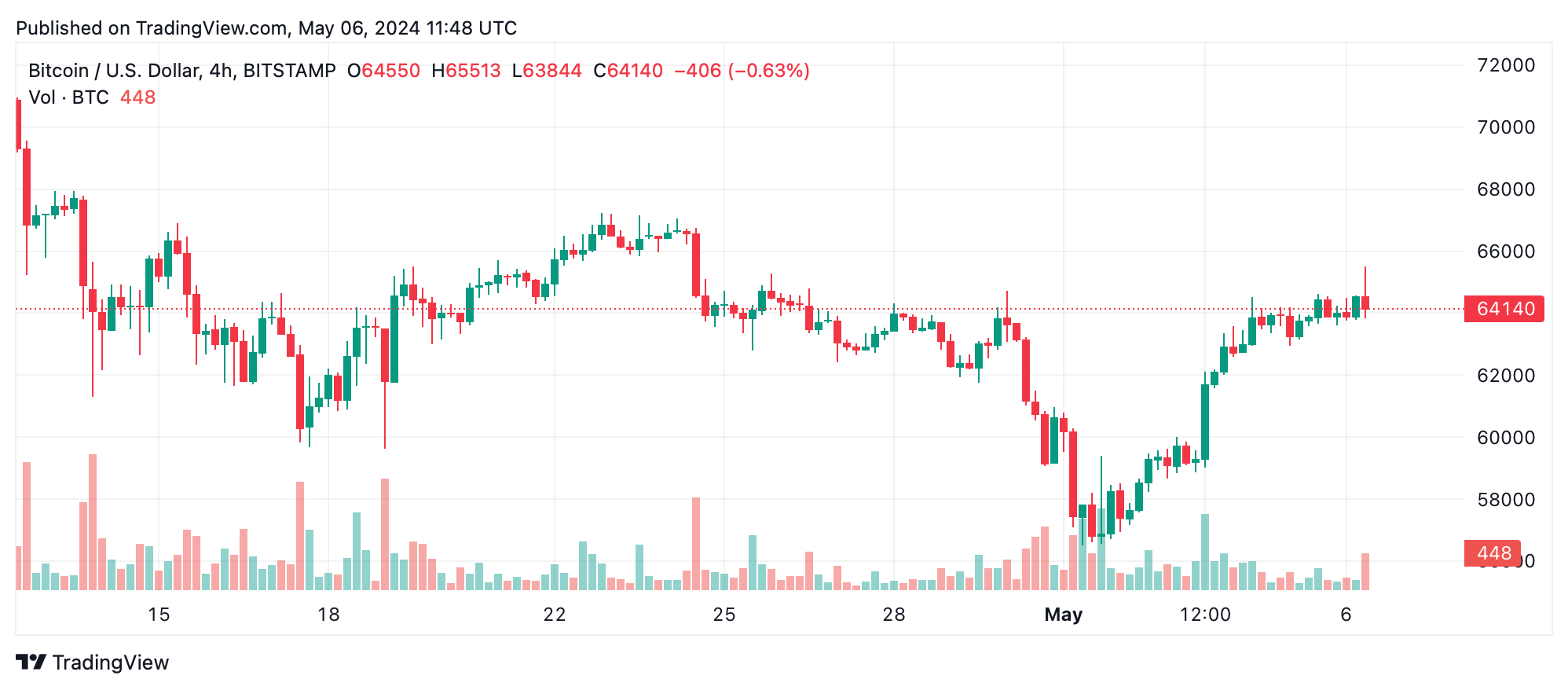The image size is (1568, 690).
Task: Click the −406 (−0.63%) change readout
Action: [x=742, y=71]
